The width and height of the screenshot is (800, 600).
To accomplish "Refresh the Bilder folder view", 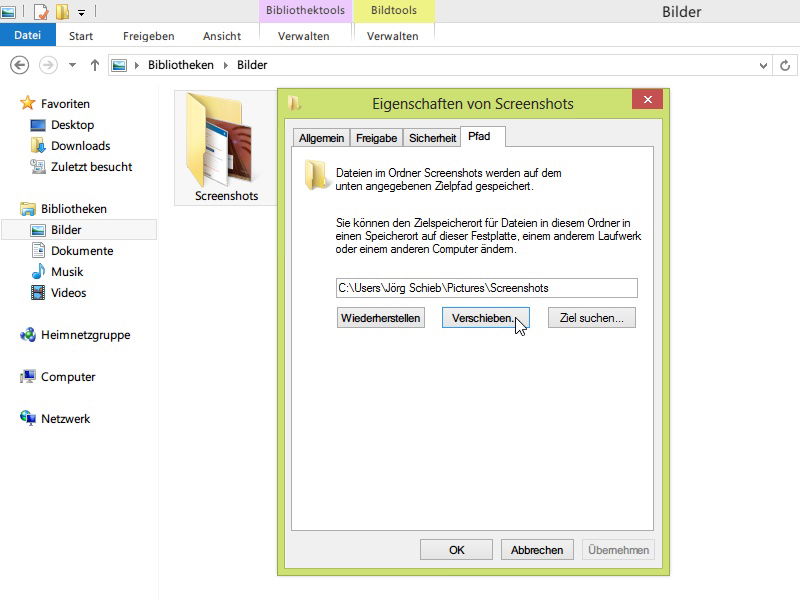I will pos(785,65).
